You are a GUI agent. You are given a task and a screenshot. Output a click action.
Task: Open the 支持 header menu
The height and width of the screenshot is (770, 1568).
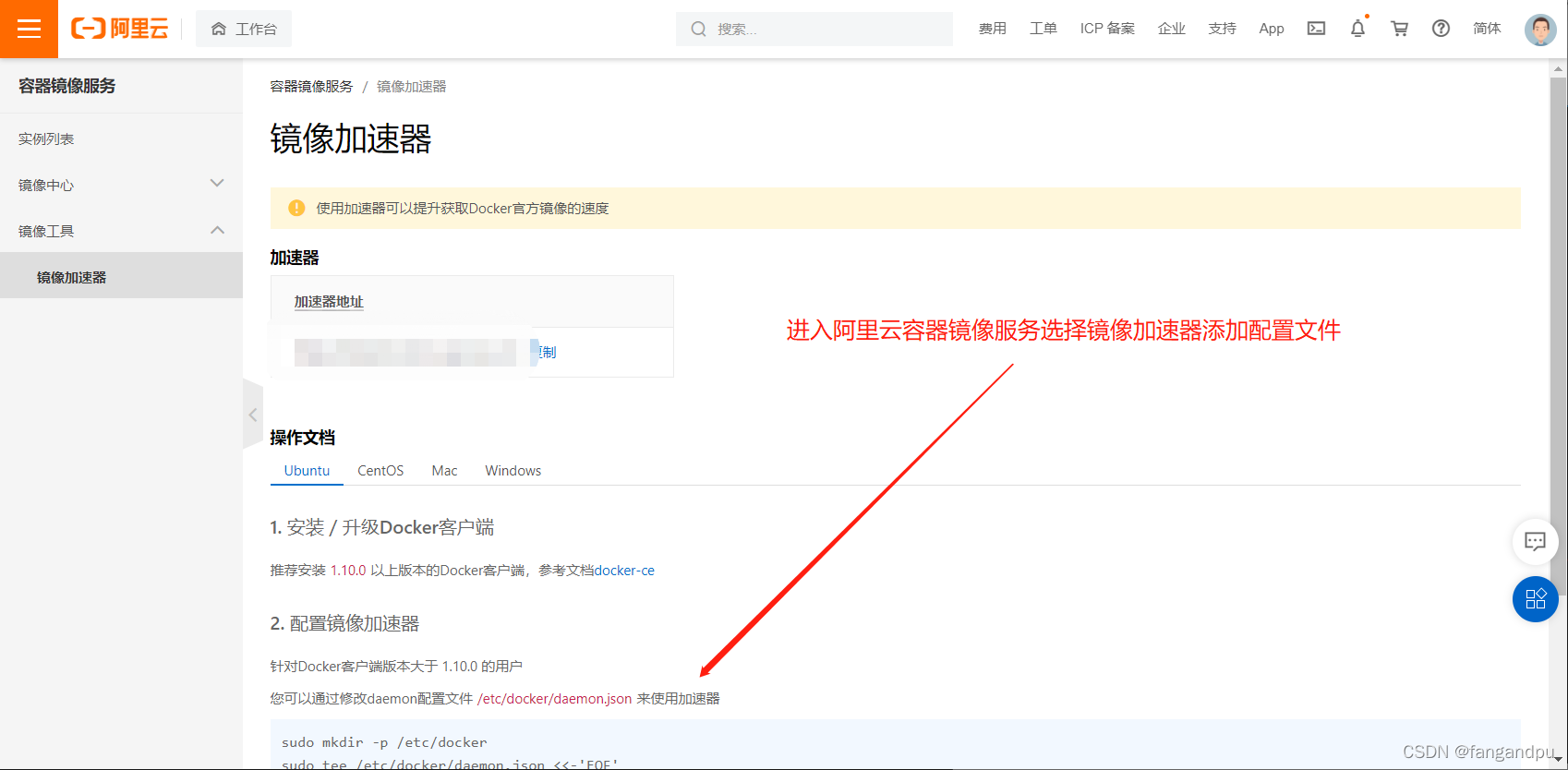point(1223,29)
